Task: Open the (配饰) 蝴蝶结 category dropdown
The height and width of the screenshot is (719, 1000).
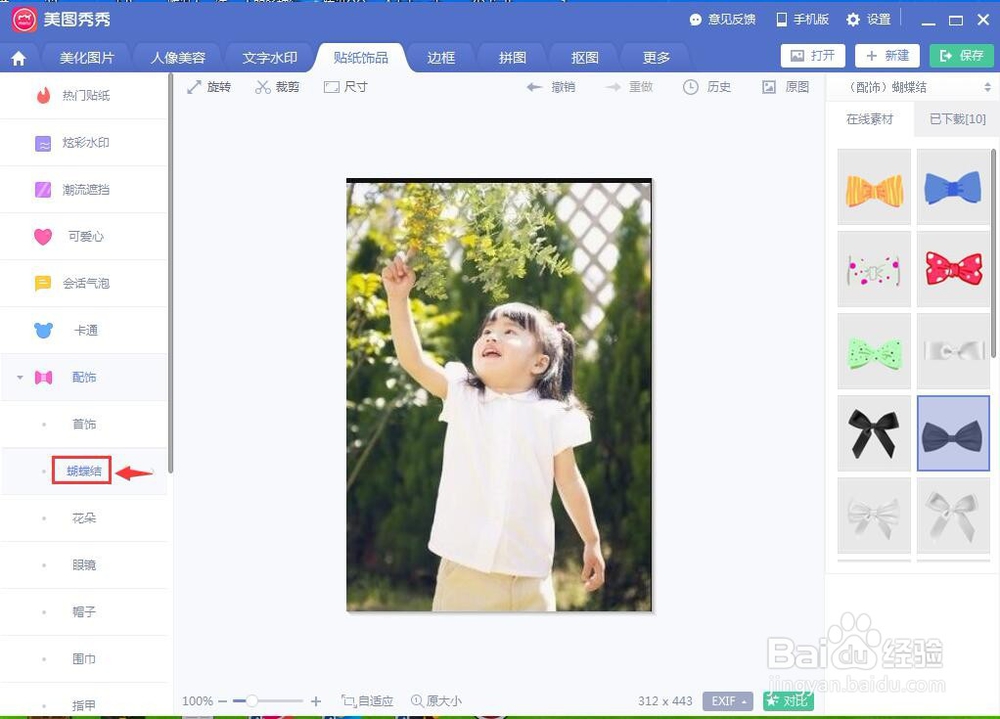Action: coord(911,87)
